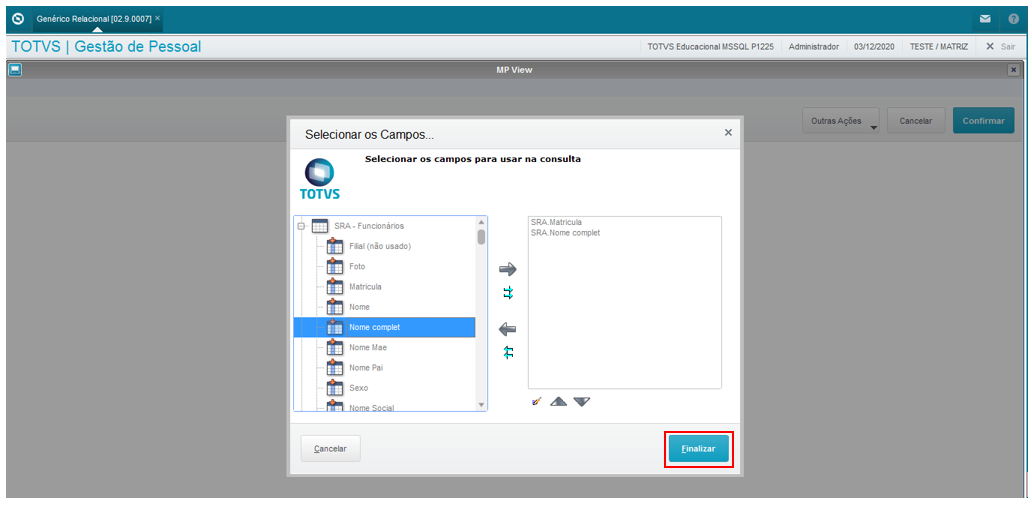Open the mail envelope icon
The height and width of the screenshot is (505, 1032).
pyautogui.click(x=985, y=19)
